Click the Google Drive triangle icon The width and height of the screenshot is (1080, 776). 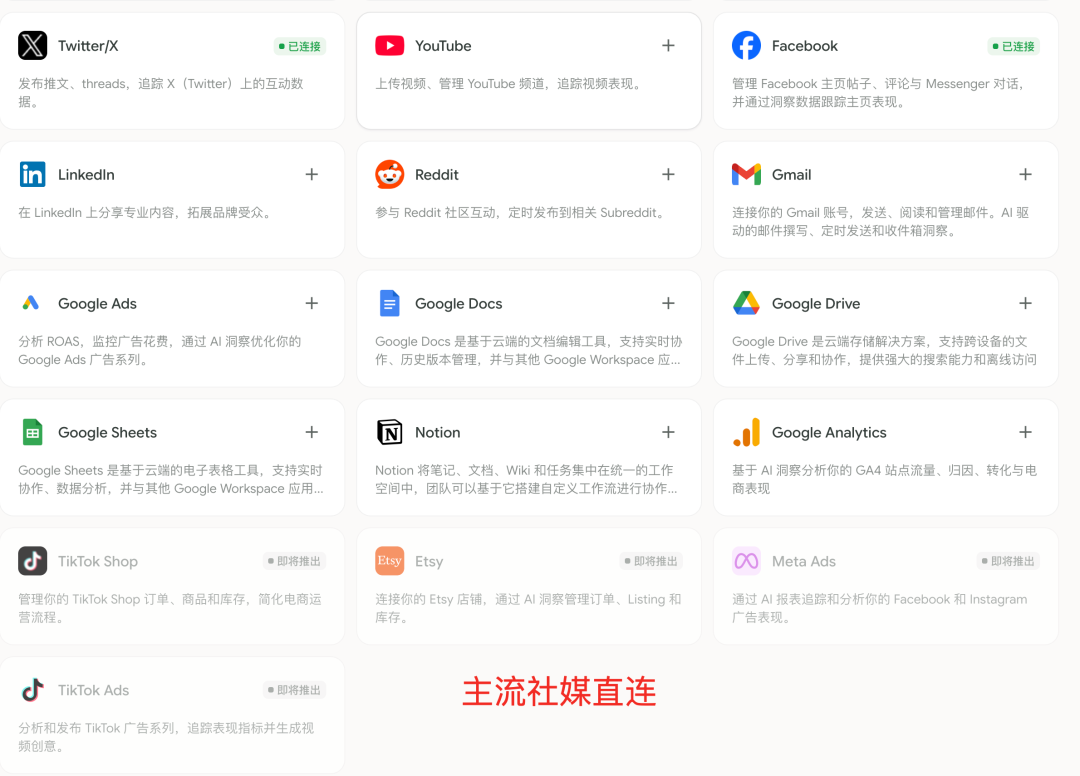point(746,303)
